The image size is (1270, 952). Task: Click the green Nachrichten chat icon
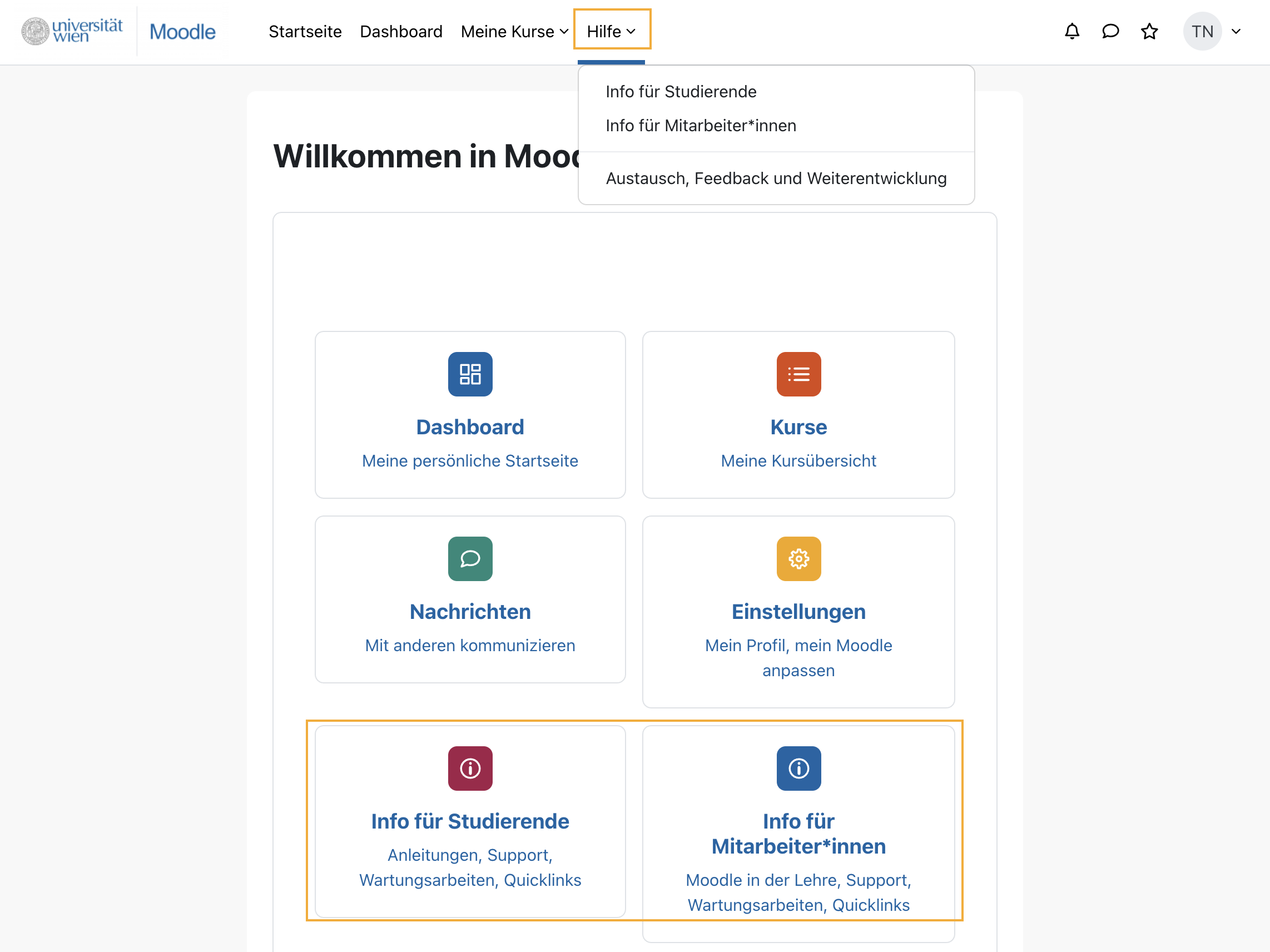point(470,558)
